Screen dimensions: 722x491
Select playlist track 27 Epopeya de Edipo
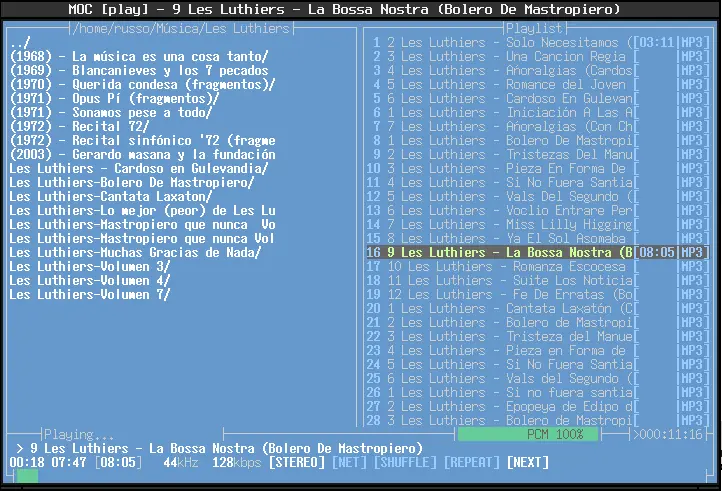[537, 406]
